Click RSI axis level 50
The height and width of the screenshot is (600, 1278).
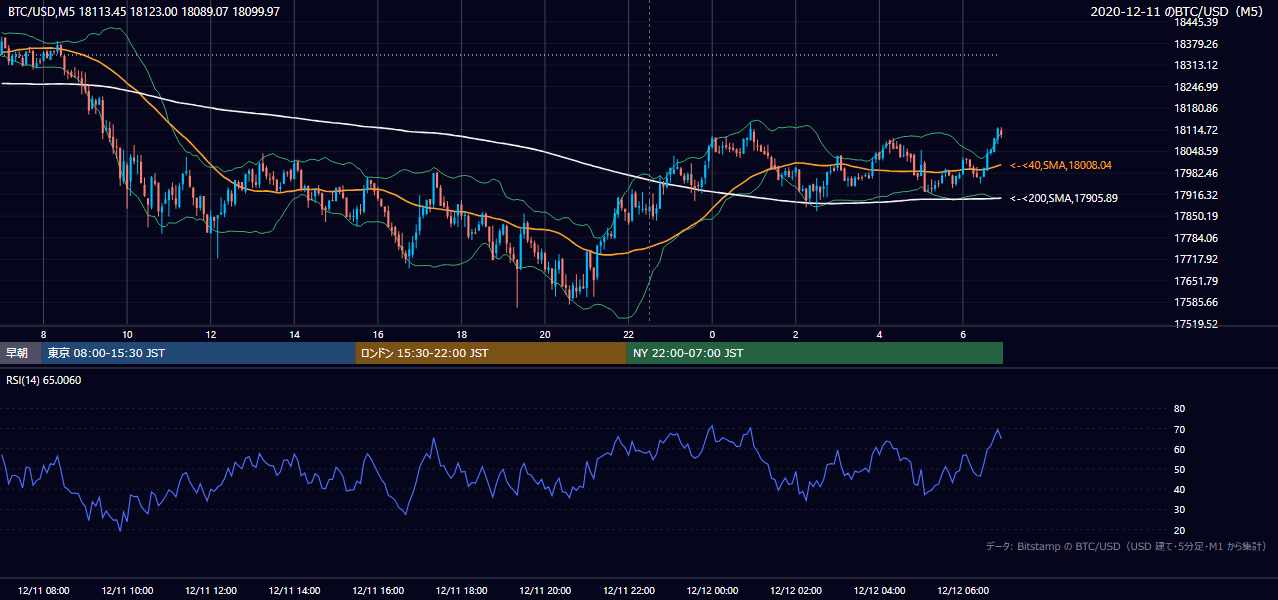(x=1180, y=469)
